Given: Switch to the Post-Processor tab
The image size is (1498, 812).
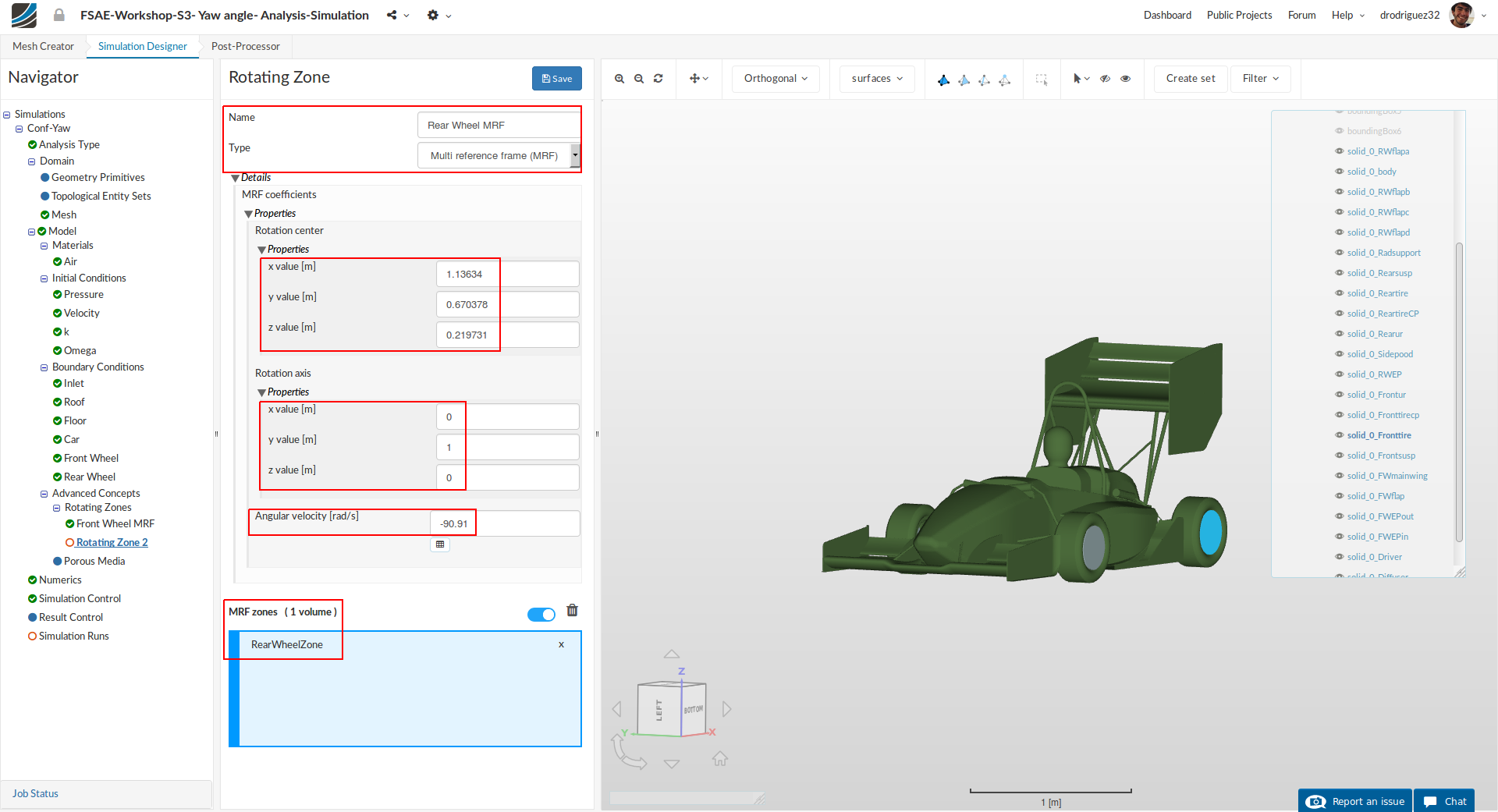Looking at the screenshot, I should click(x=245, y=46).
